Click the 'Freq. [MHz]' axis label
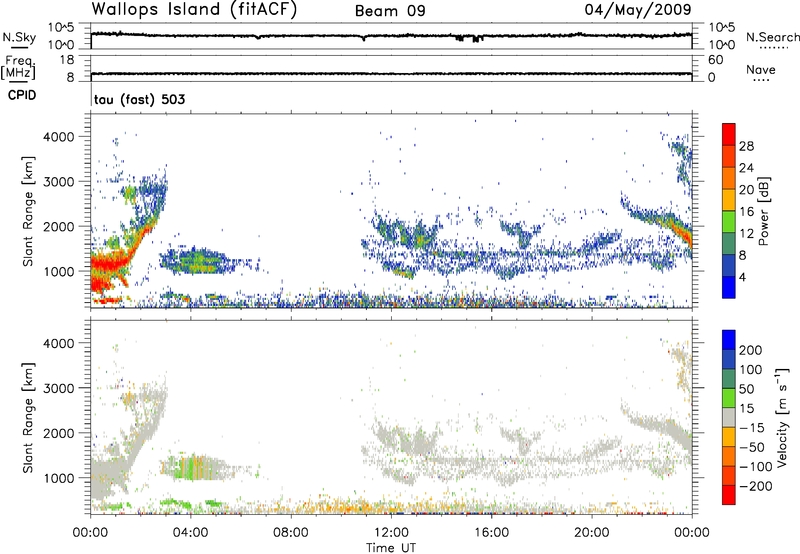The image size is (800, 554). [18, 67]
